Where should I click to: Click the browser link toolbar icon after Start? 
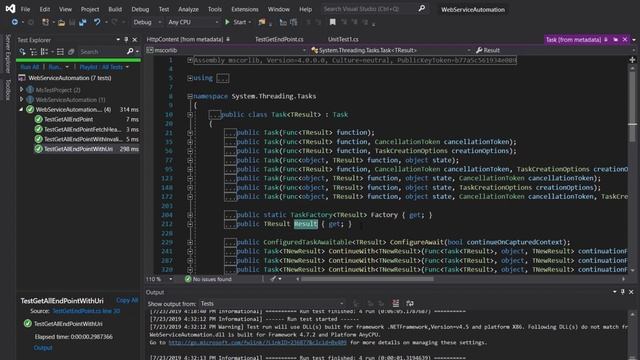[x=262, y=22]
